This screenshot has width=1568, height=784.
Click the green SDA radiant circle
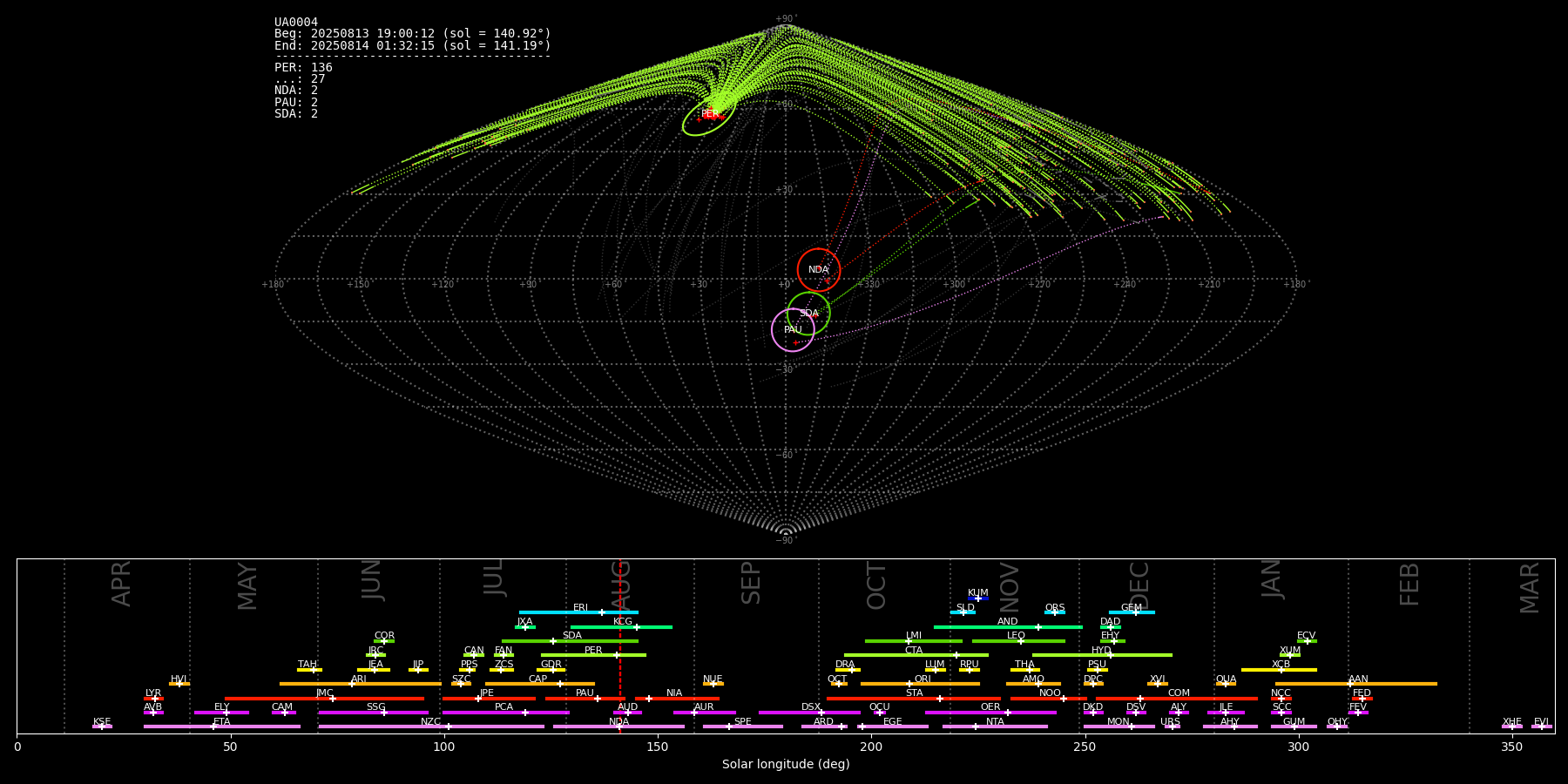(x=808, y=314)
